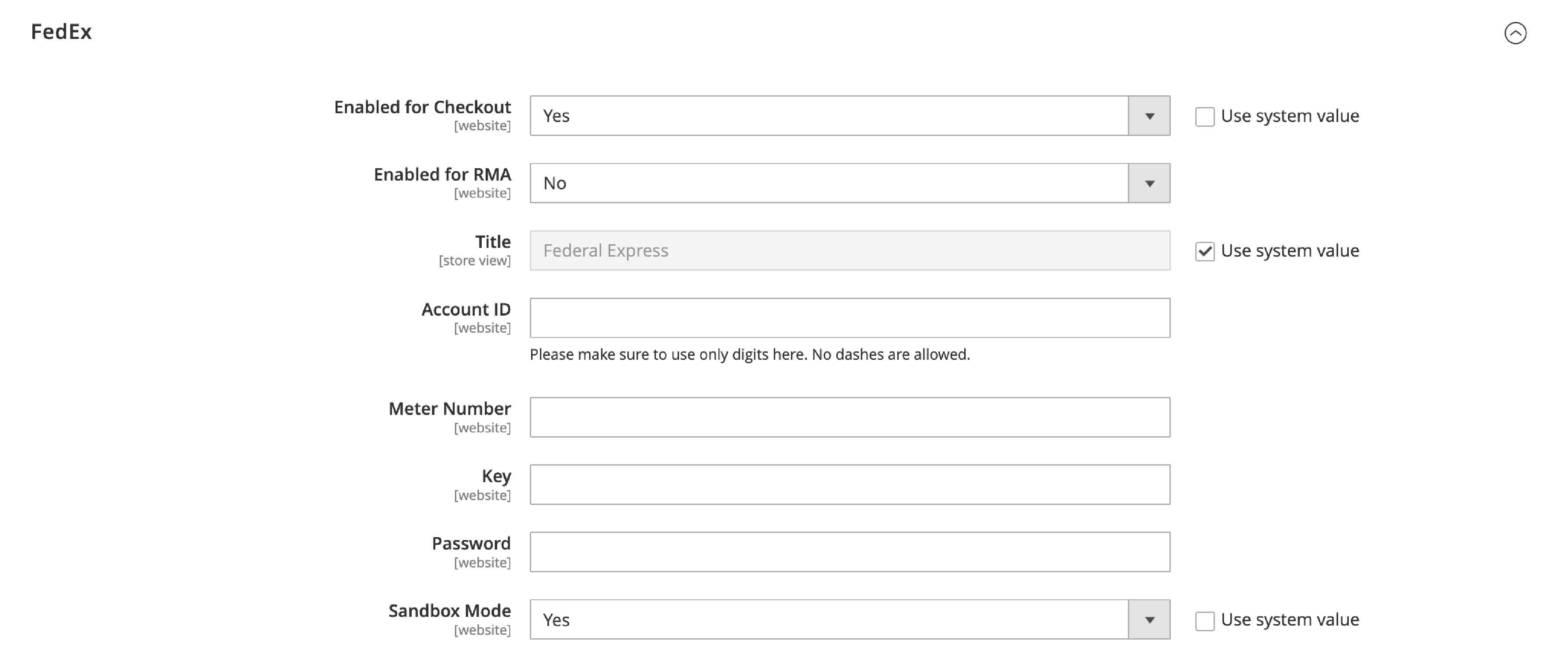Open the Sandbox Mode dropdown
Screen dimensions: 1568x654
(x=850, y=619)
